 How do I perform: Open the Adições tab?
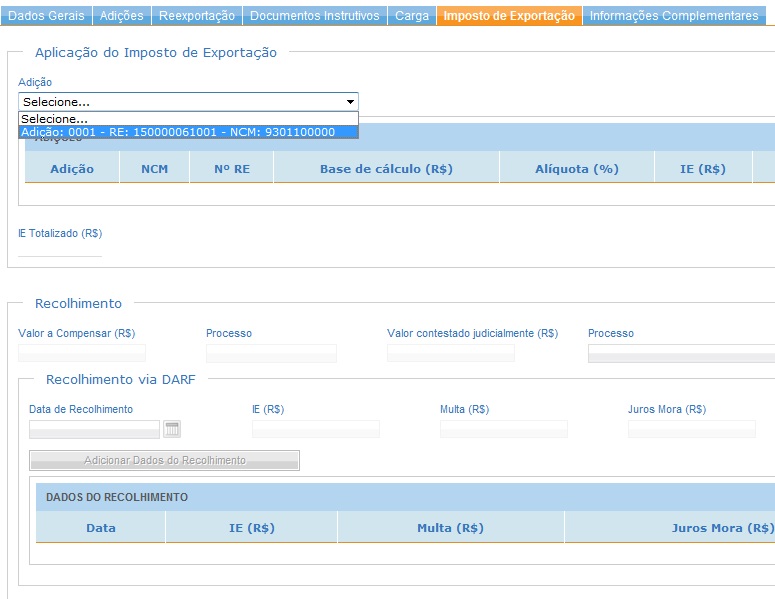(122, 16)
